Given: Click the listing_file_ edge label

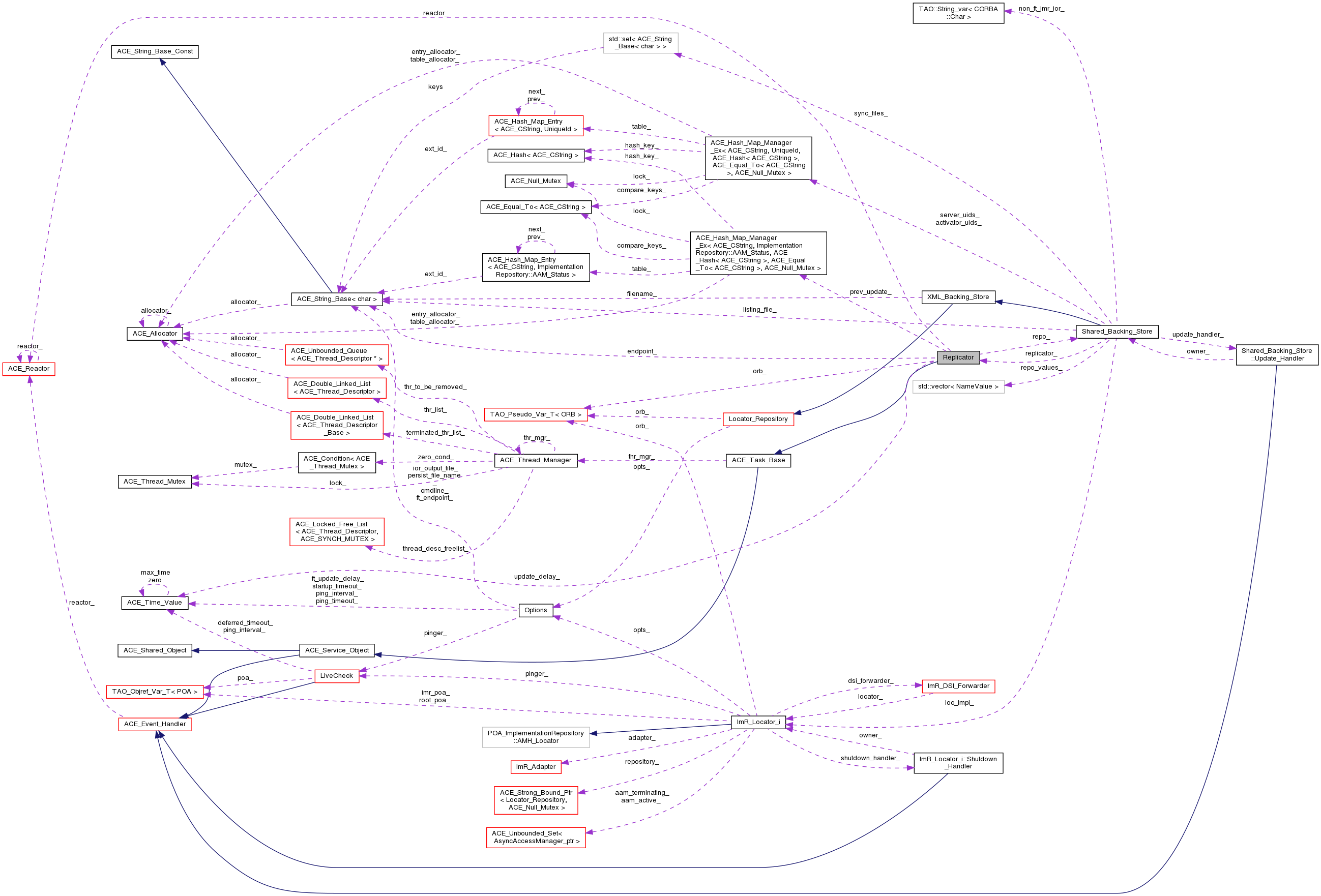Looking at the screenshot, I should pyautogui.click(x=759, y=310).
